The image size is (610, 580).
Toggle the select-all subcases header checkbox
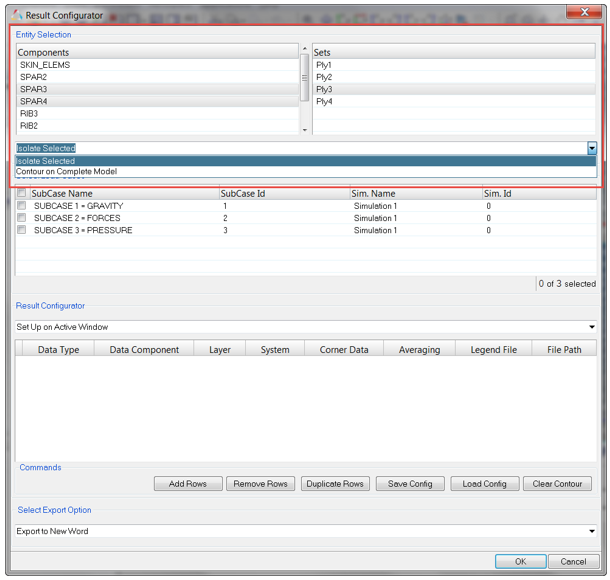pos(22,193)
